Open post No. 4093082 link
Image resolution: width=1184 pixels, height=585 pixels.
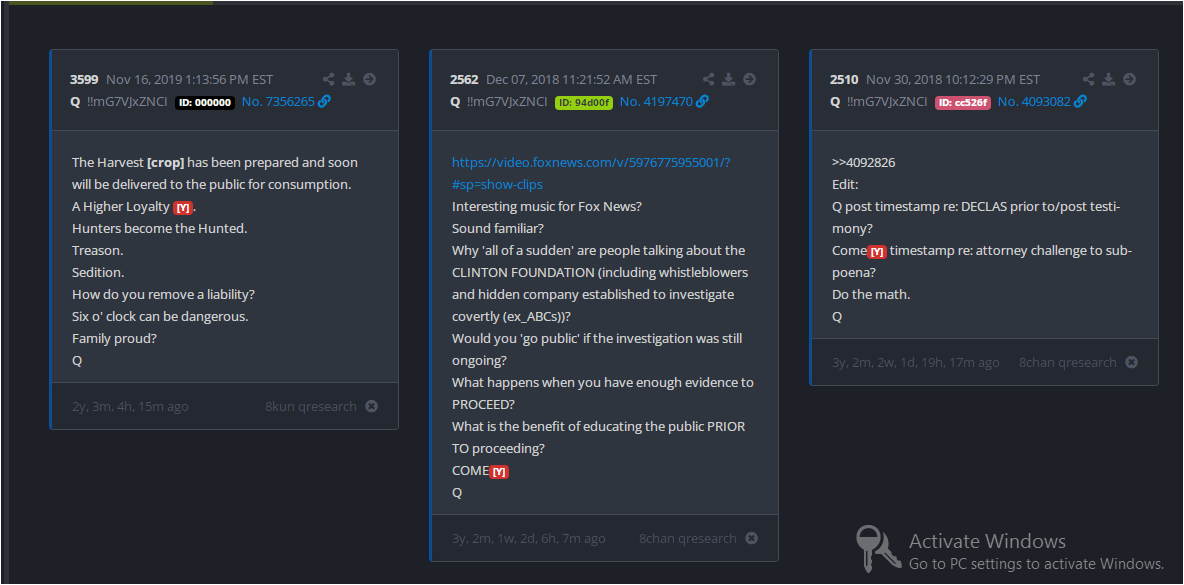[x=1034, y=101]
